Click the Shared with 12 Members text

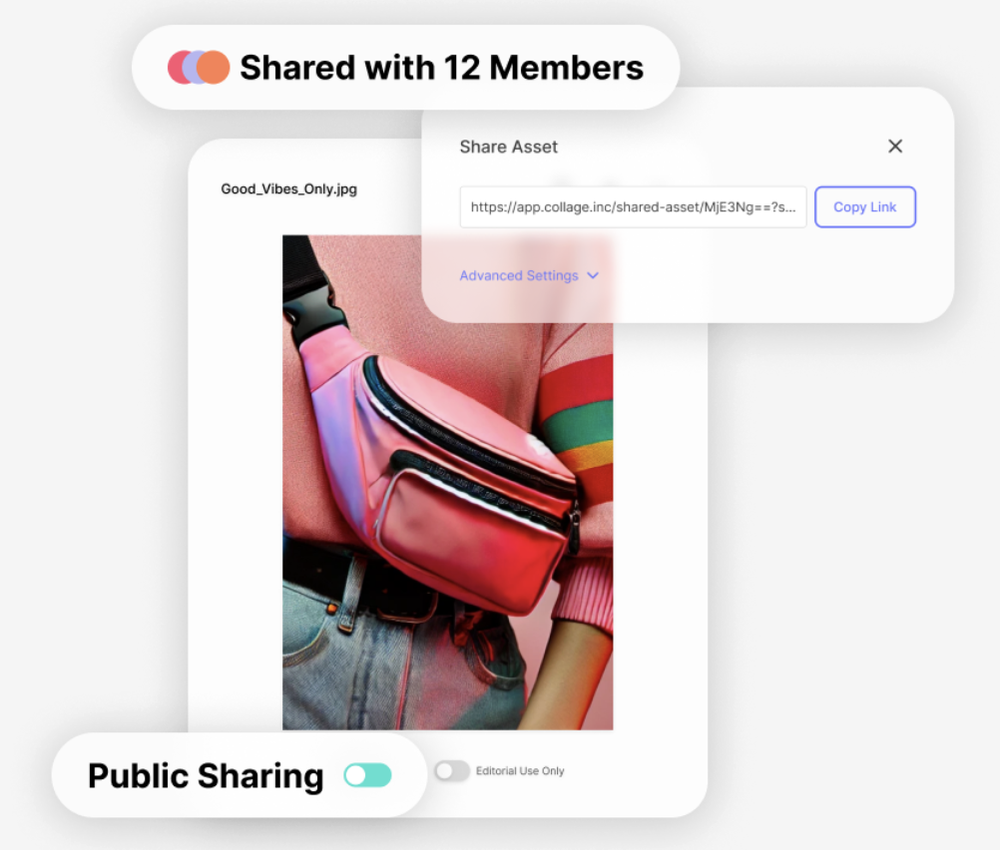pos(441,67)
